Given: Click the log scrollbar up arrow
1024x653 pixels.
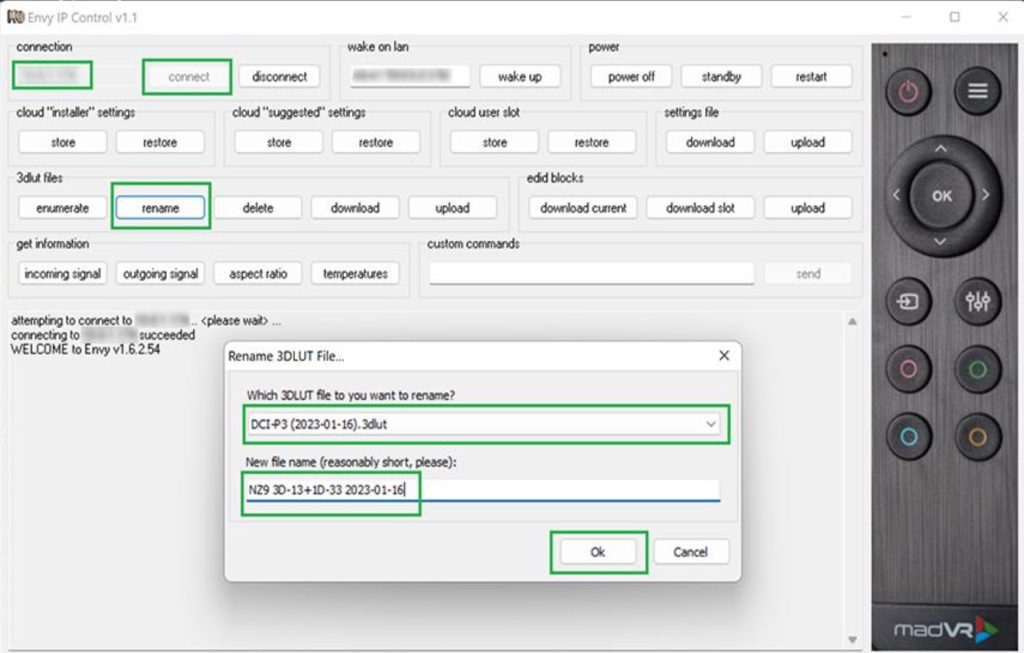Looking at the screenshot, I should (852, 321).
